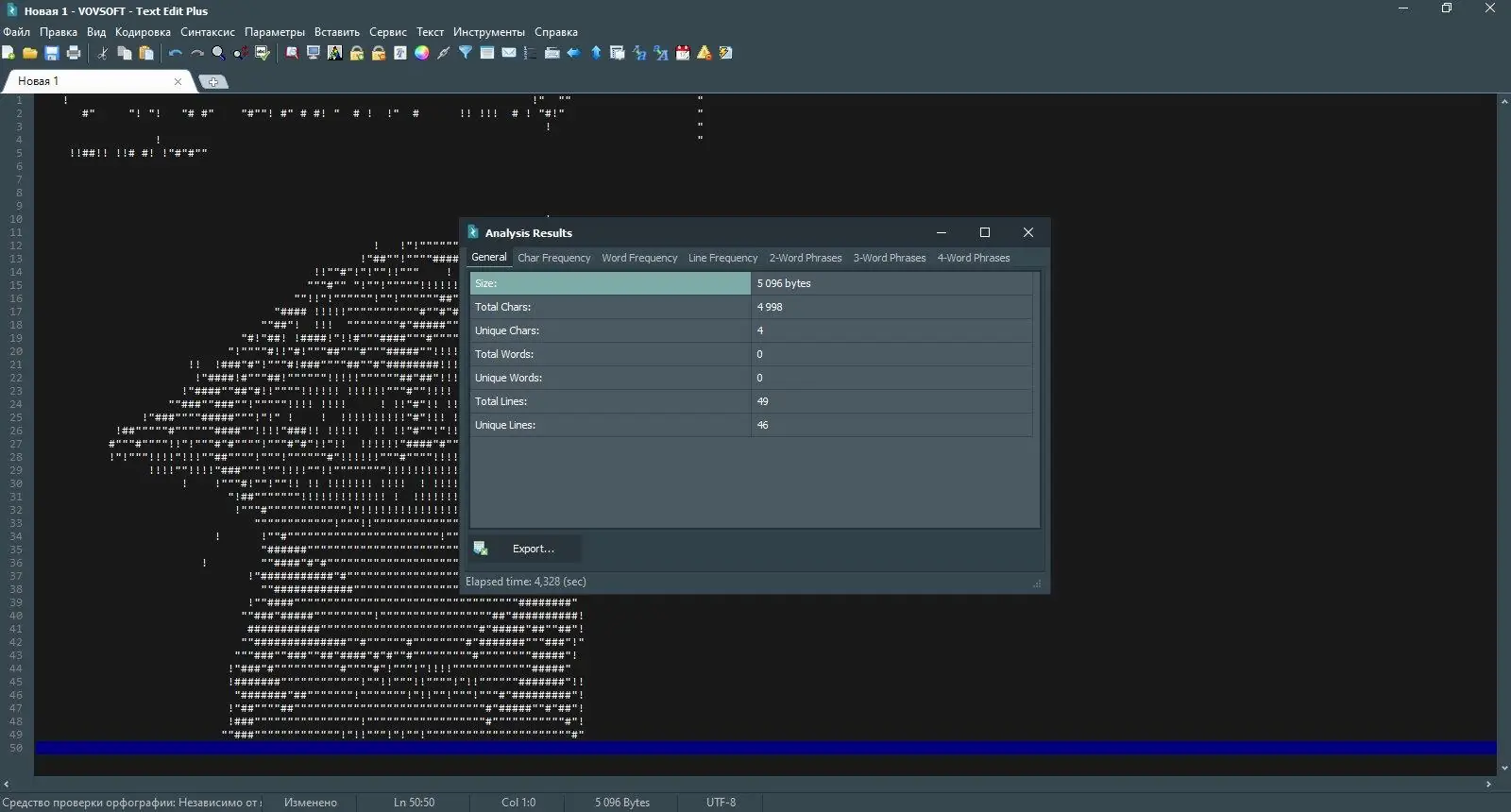The height and width of the screenshot is (812, 1511).
Task: Open the Инструменты menu
Action: tap(488, 32)
